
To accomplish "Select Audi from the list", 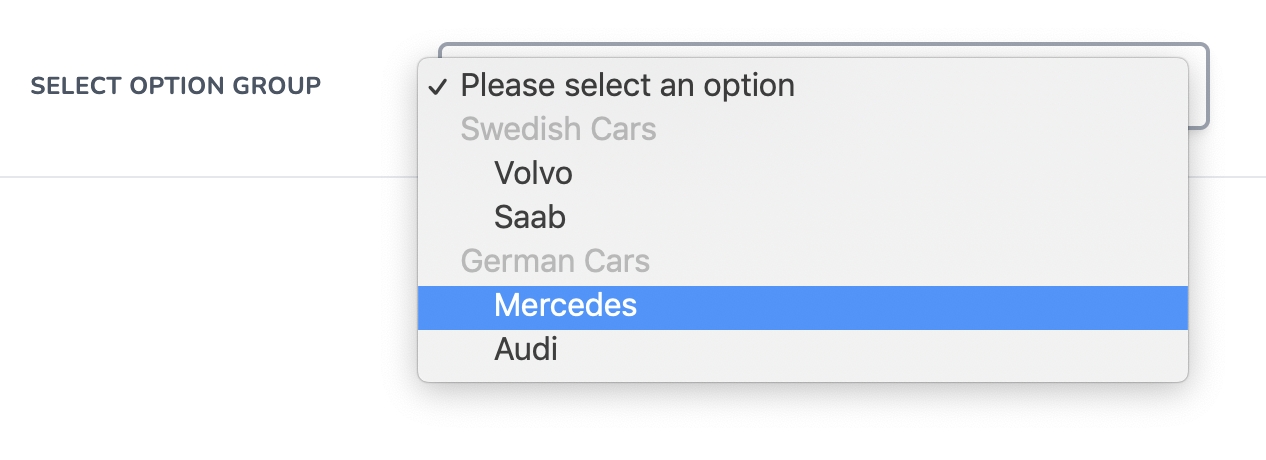I will [526, 349].
